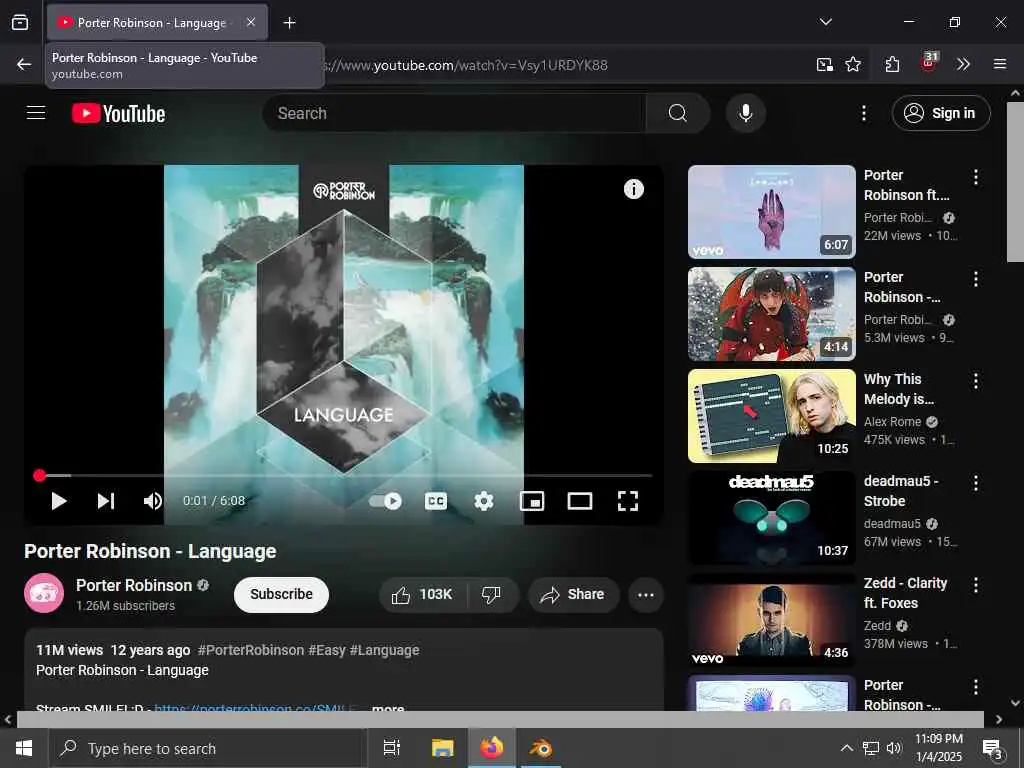Screen dimensions: 1024x768
Task: Toggle the autoplay switch in player
Action: [x=385, y=501]
